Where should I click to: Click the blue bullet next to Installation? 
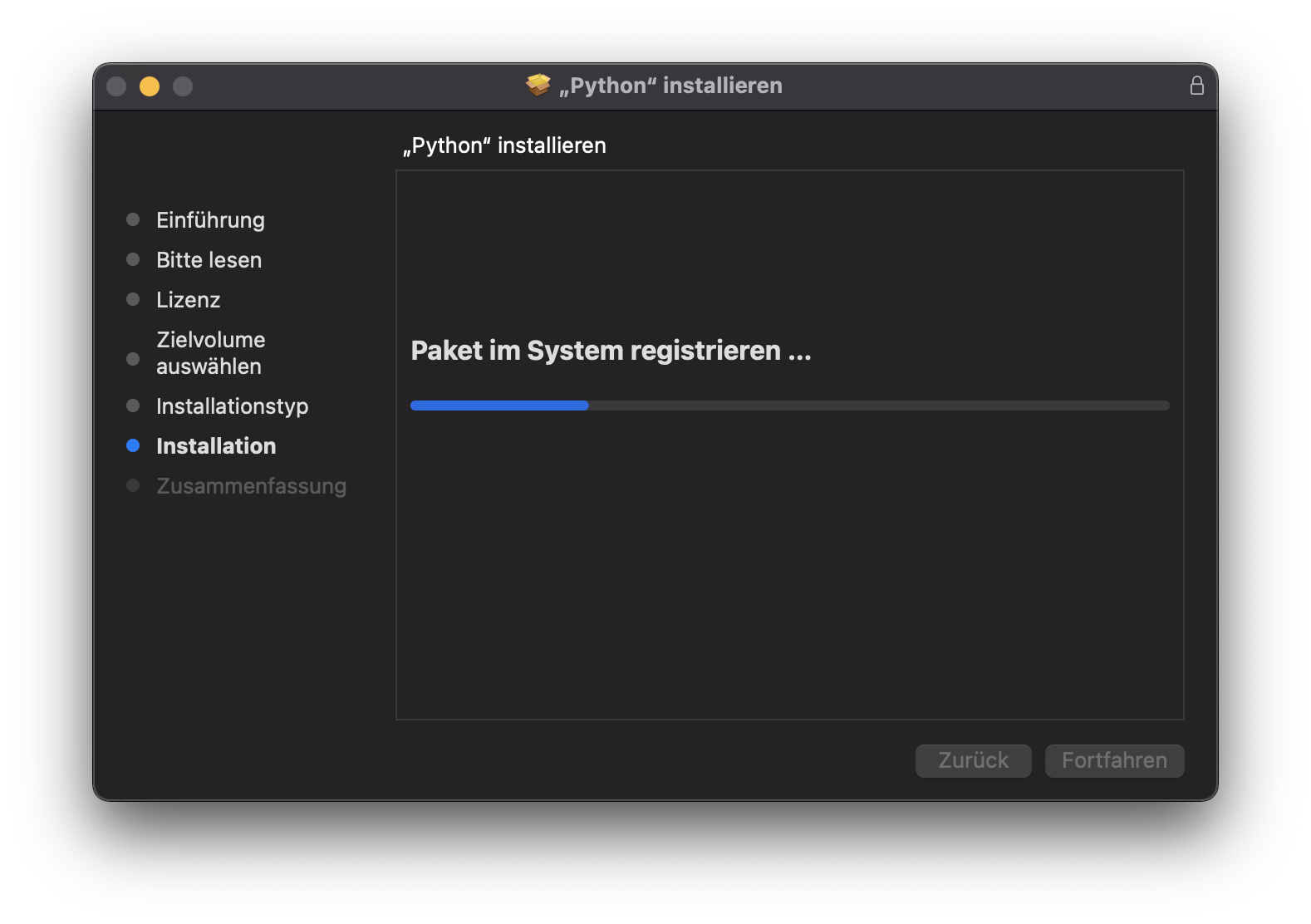click(133, 445)
